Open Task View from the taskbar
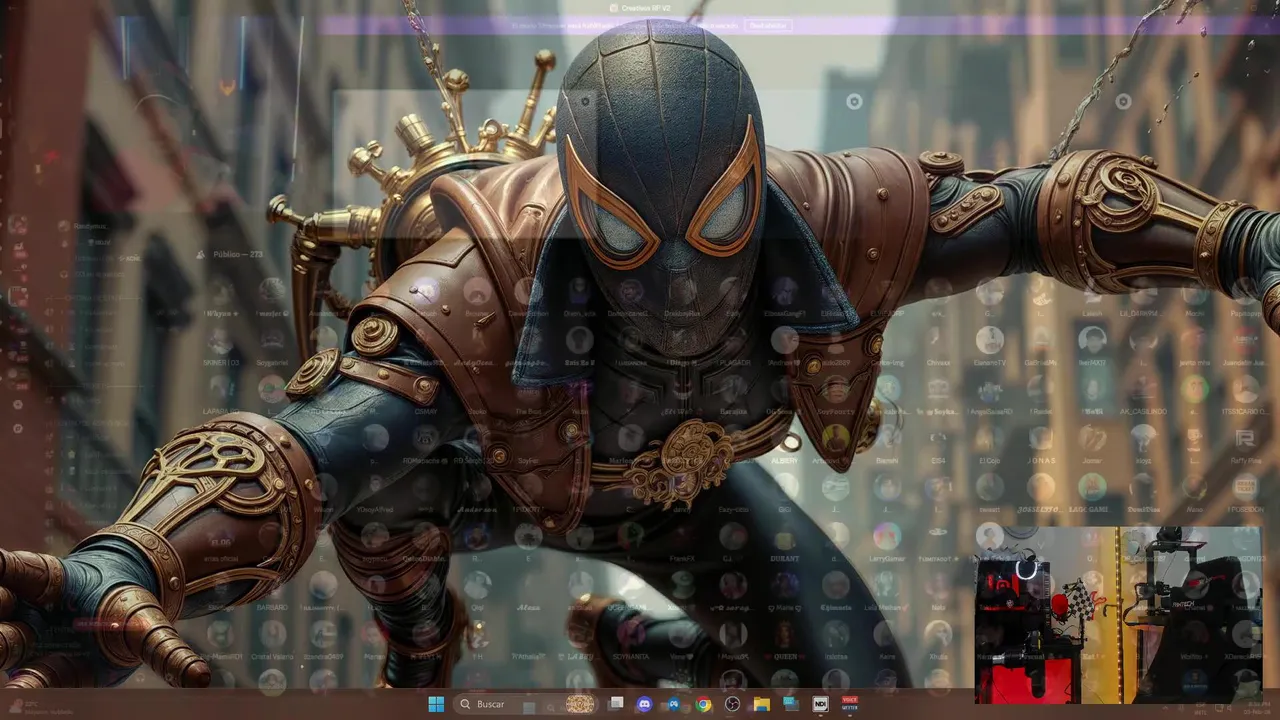The width and height of the screenshot is (1280, 720). pyautogui.click(x=616, y=704)
